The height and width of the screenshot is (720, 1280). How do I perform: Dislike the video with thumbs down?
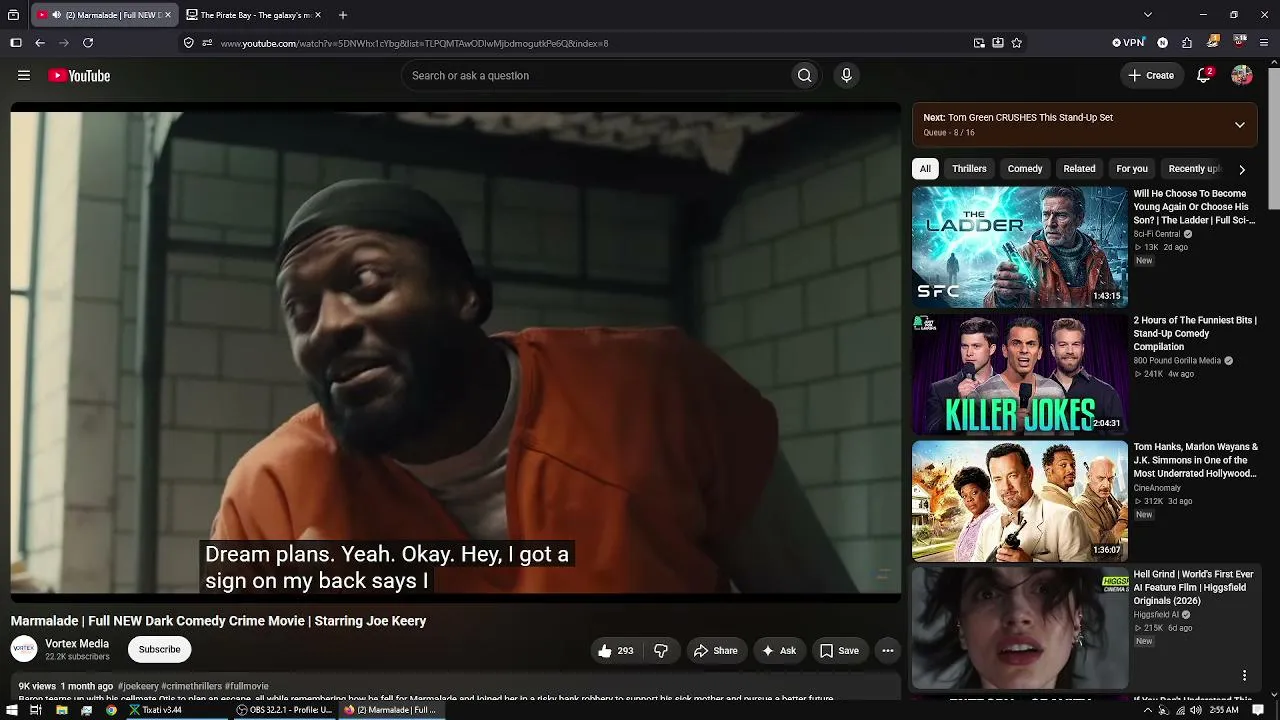[661, 651]
